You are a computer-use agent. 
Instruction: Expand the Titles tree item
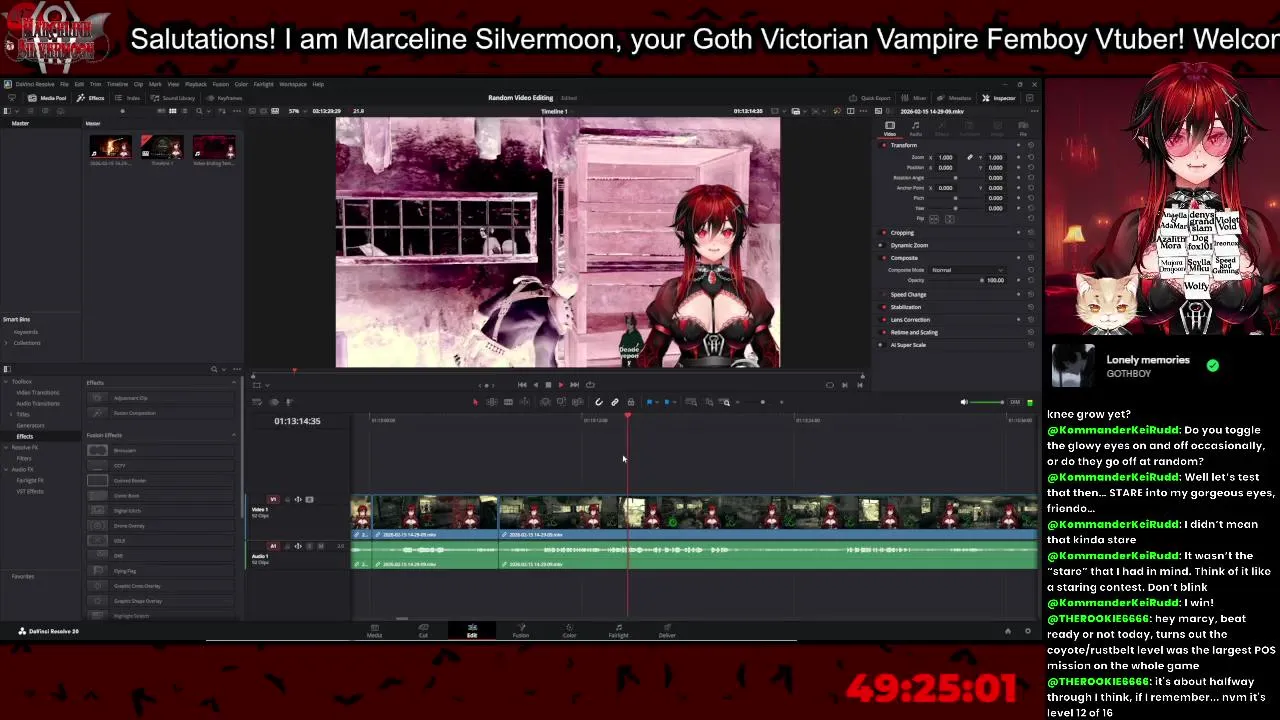click(12, 414)
